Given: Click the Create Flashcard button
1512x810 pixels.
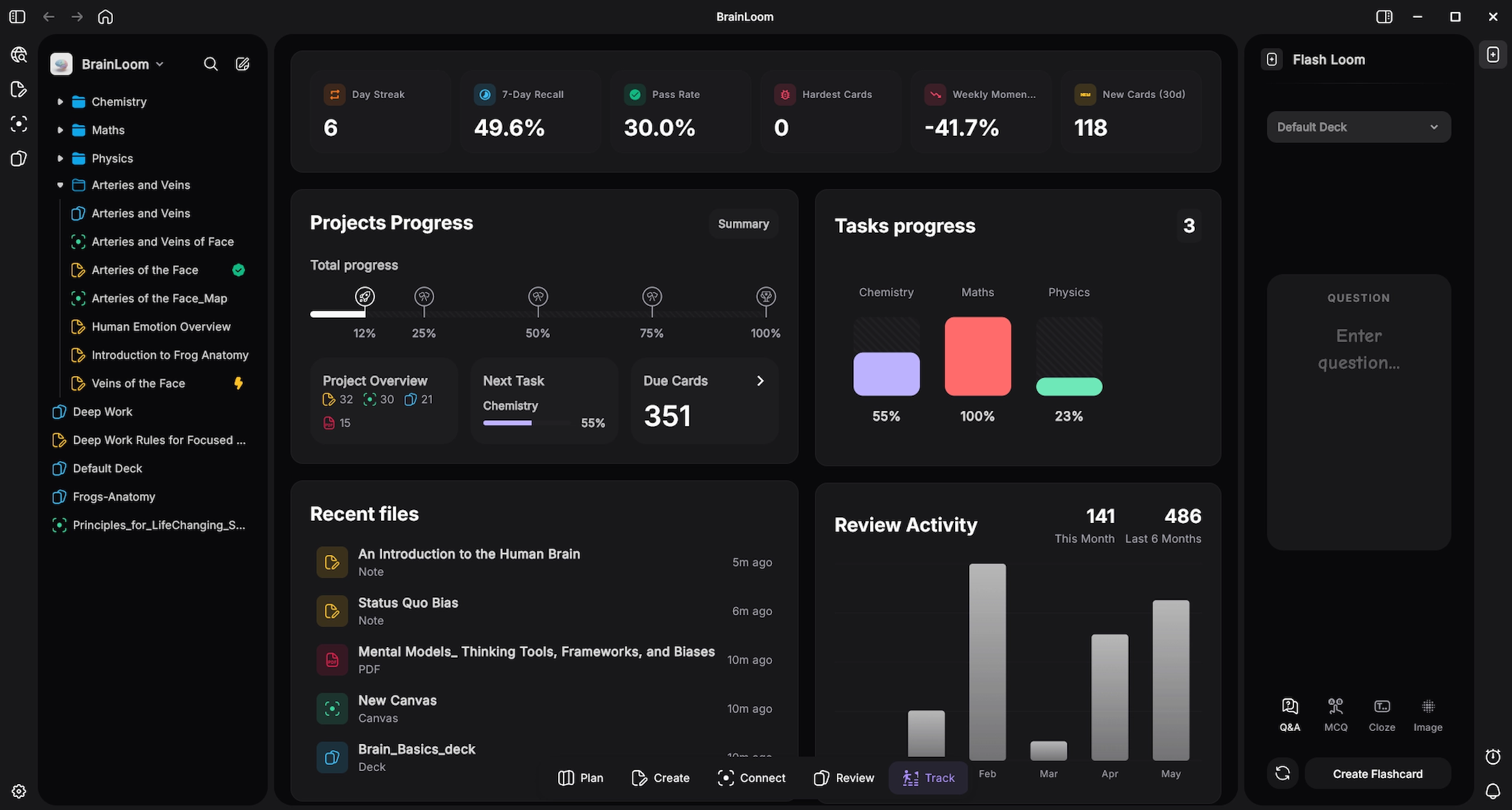Looking at the screenshot, I should [x=1377, y=773].
